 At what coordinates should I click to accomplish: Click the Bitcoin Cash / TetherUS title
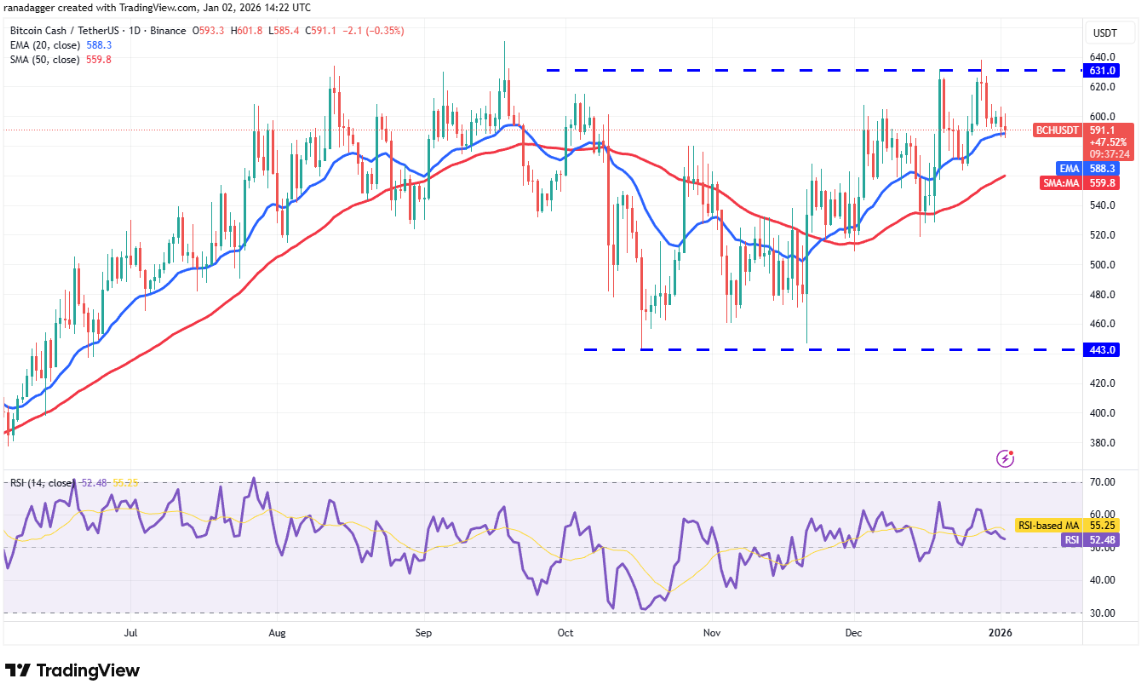coord(62,30)
